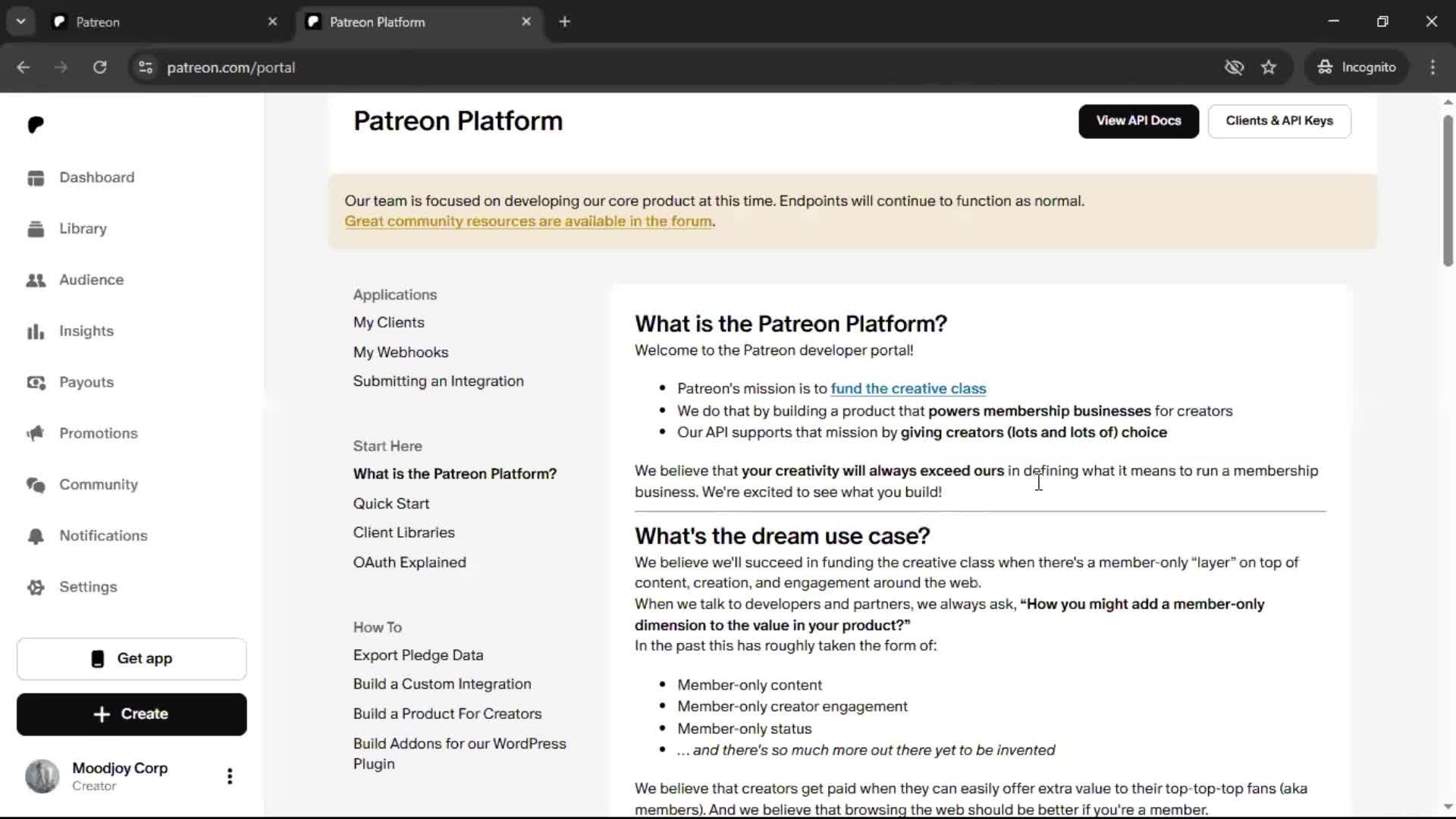Image resolution: width=1456 pixels, height=819 pixels.
Task: Click View API Docs button
Action: pyautogui.click(x=1138, y=121)
